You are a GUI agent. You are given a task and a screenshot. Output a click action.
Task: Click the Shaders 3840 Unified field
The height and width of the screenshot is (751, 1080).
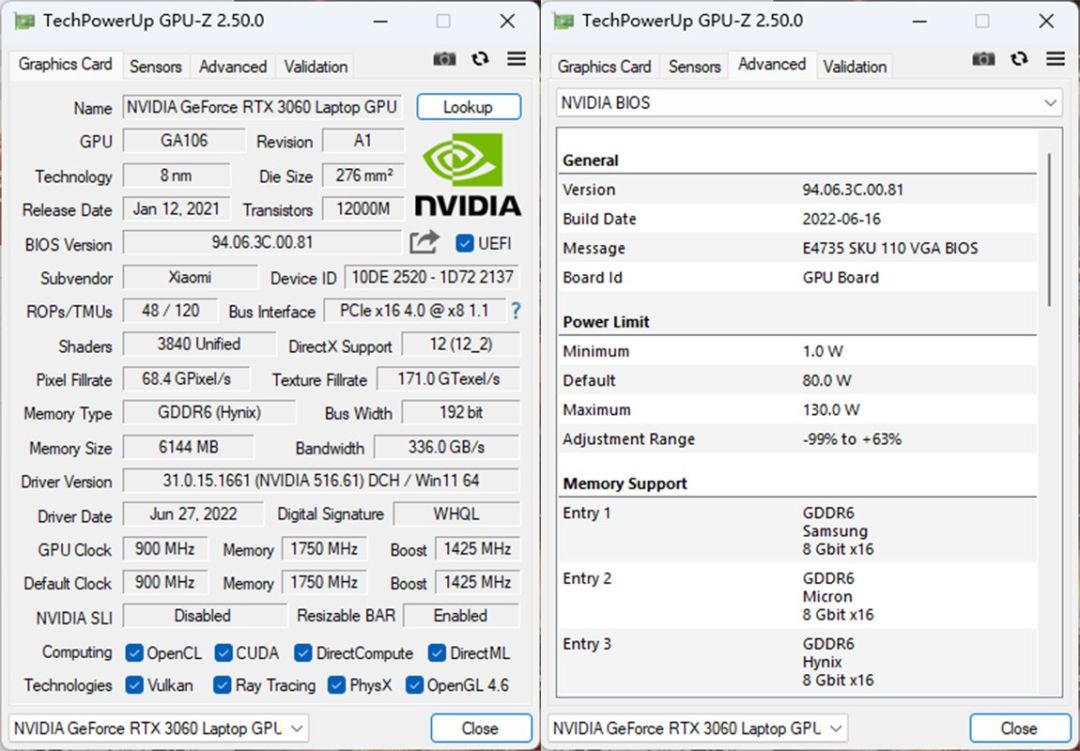click(199, 344)
